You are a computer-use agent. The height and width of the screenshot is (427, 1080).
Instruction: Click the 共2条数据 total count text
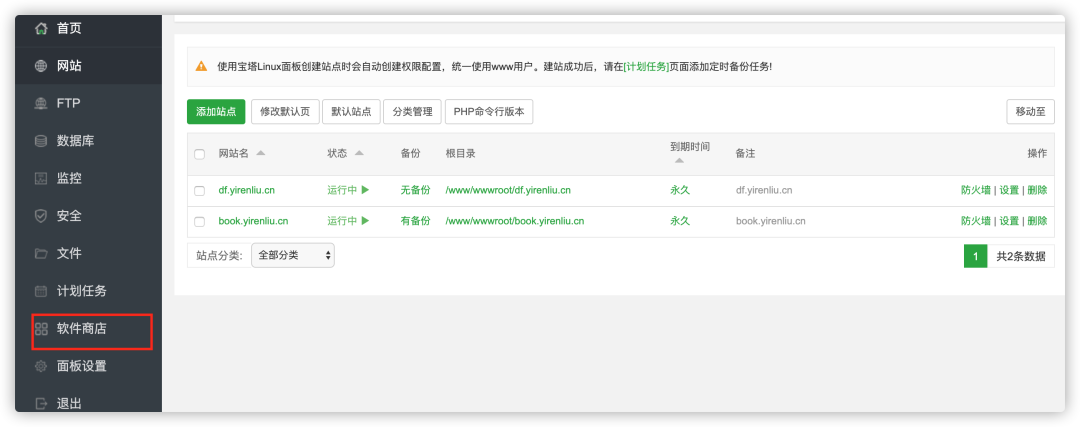tap(1021, 256)
